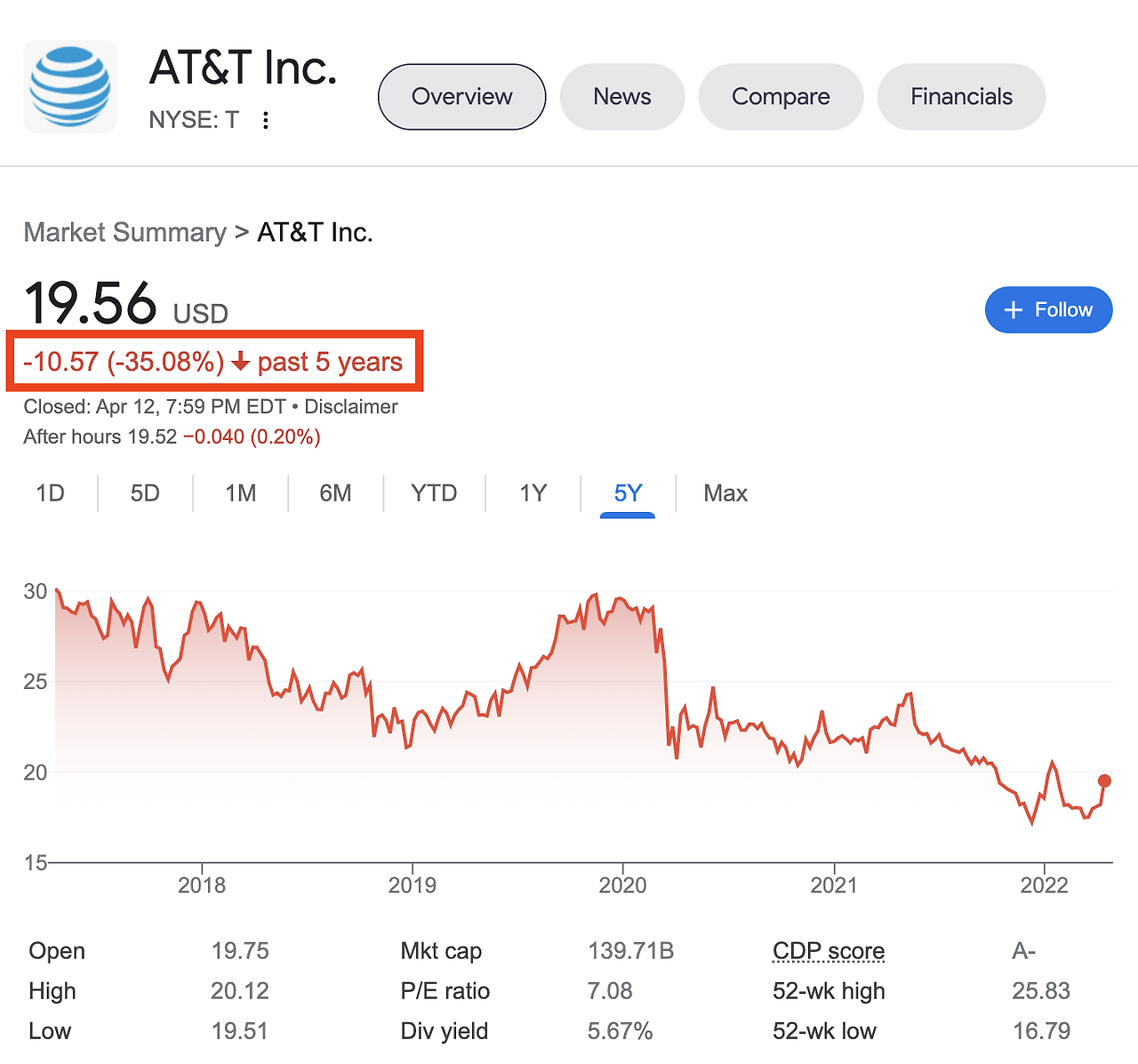
Task: Select the Compare tab
Action: (781, 97)
